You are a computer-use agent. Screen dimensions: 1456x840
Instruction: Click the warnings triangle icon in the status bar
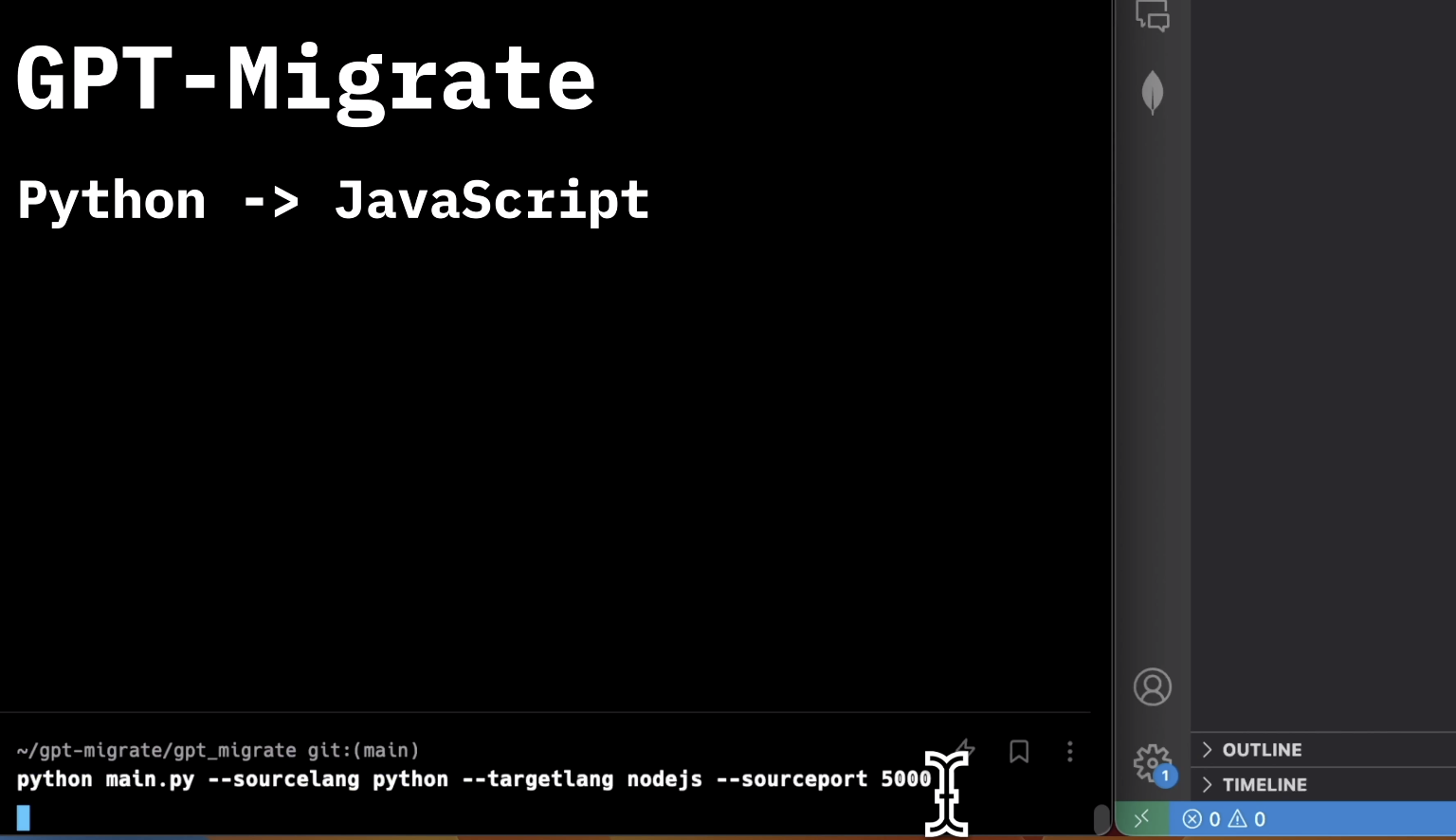[1240, 819]
